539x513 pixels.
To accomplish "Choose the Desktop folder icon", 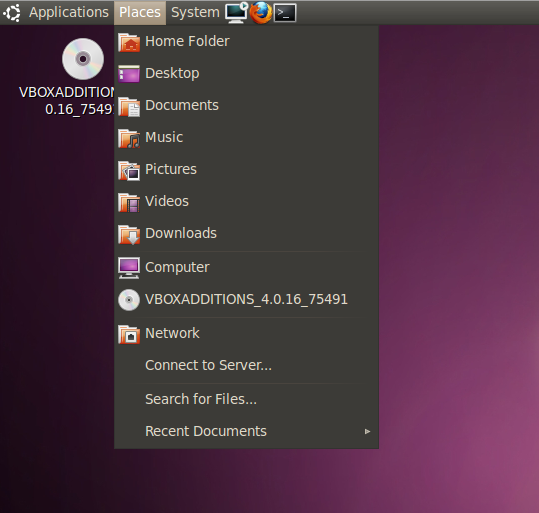I will (129, 74).
